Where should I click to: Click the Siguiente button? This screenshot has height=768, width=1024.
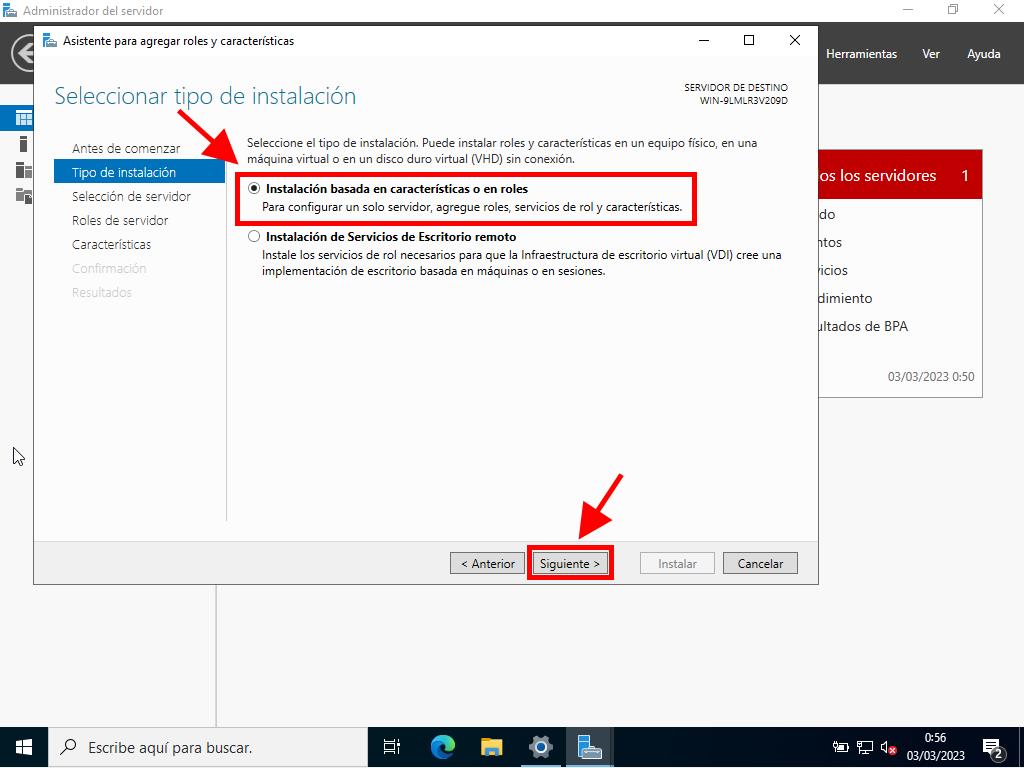pyautogui.click(x=569, y=563)
